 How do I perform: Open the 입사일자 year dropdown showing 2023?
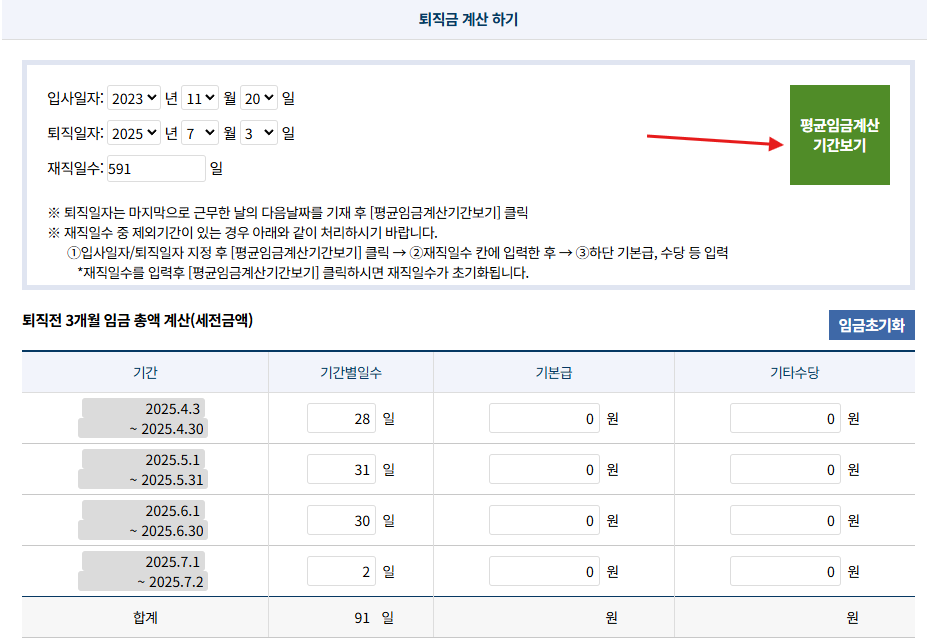pos(136,98)
